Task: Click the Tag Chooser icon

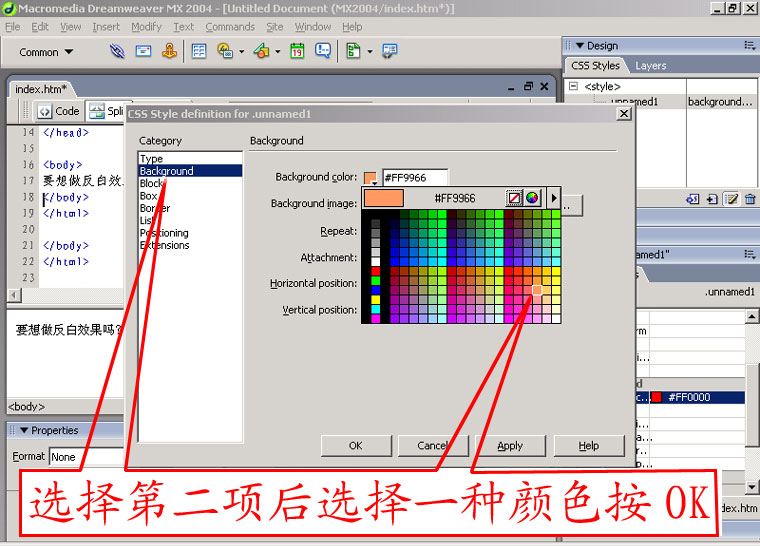Action: click(389, 51)
